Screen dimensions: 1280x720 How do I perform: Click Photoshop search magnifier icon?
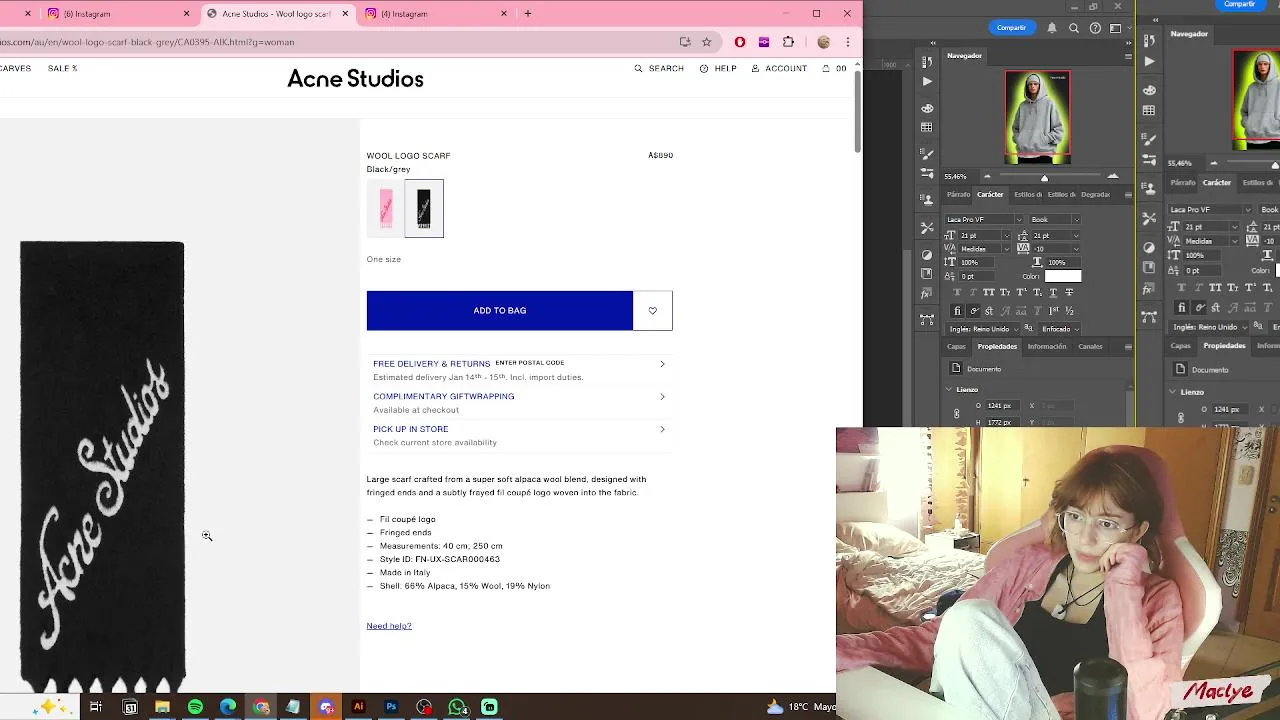[x=1073, y=28]
